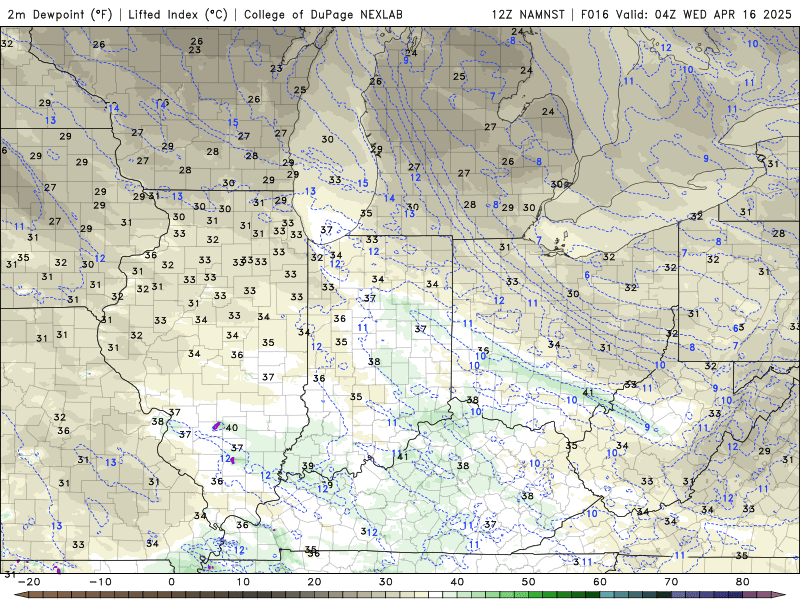Click the '60' color scale label
The image size is (800, 600).
[600, 582]
